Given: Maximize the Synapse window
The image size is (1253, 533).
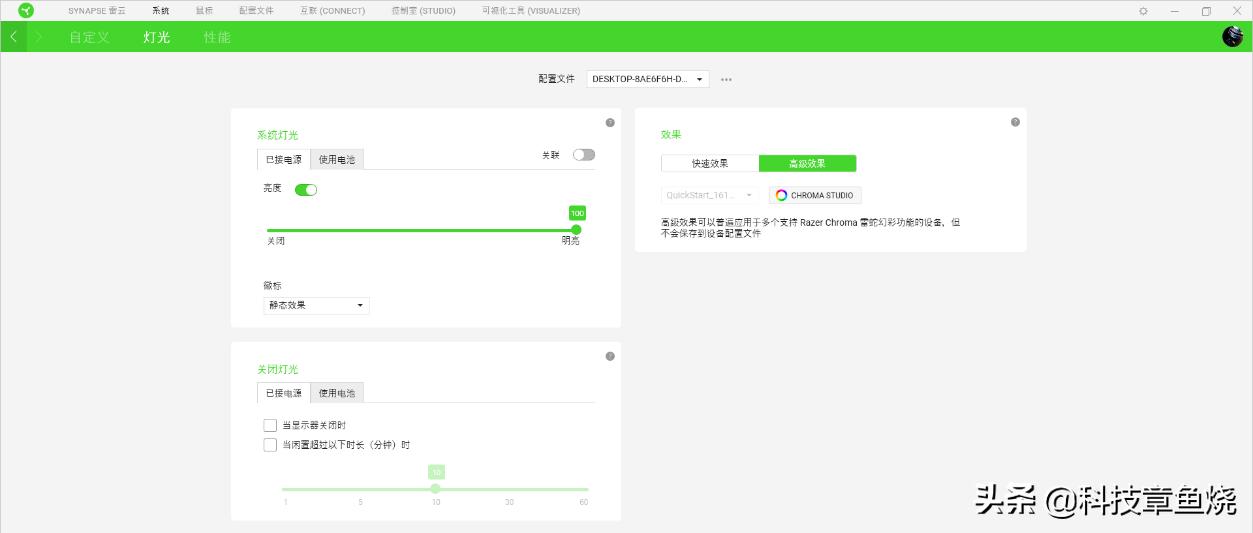Looking at the screenshot, I should 1206,11.
